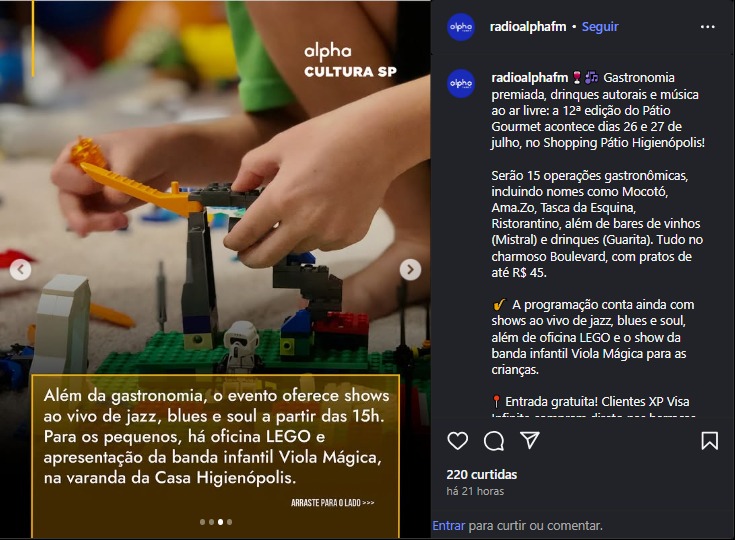Open more options three-dot menu
735x540 pixels.
click(707, 27)
